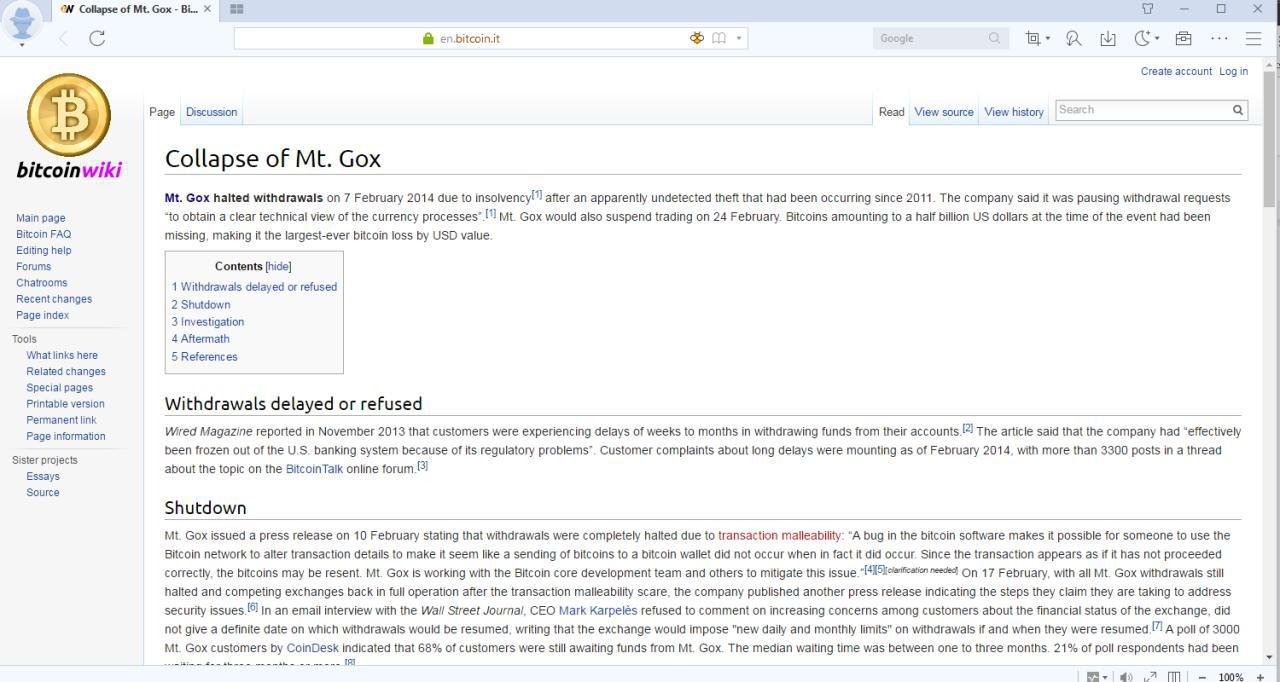Click Related changes tool link
The height and width of the screenshot is (682, 1280).
66,371
